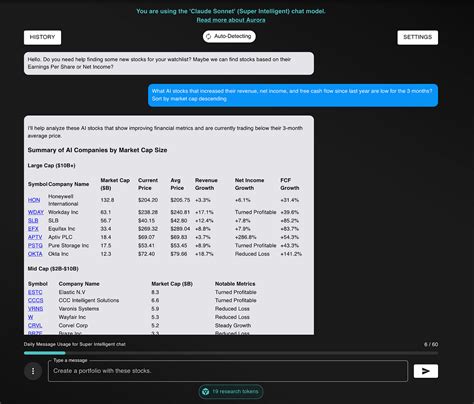Click the research tokens badge icon
Image resolution: width=474 pixels, height=404 pixels.
tap(206, 392)
